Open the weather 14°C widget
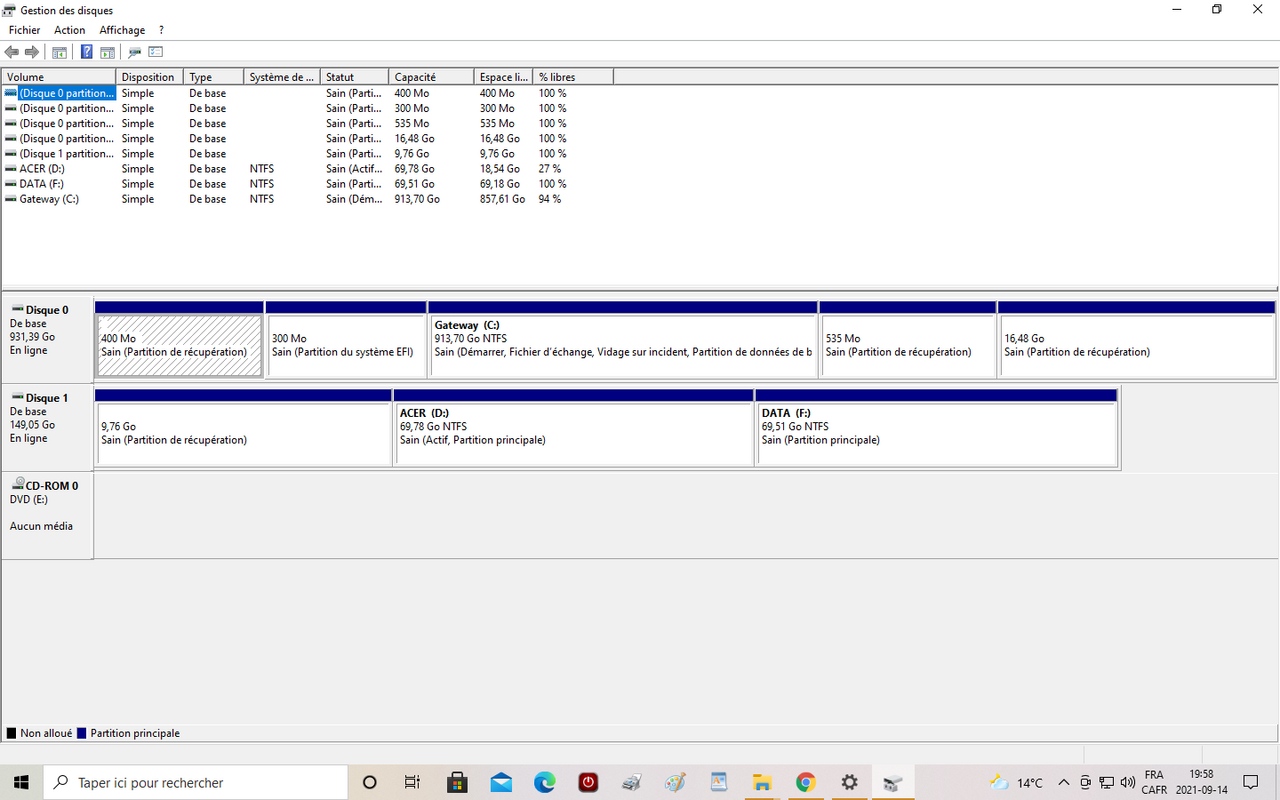 click(1016, 782)
